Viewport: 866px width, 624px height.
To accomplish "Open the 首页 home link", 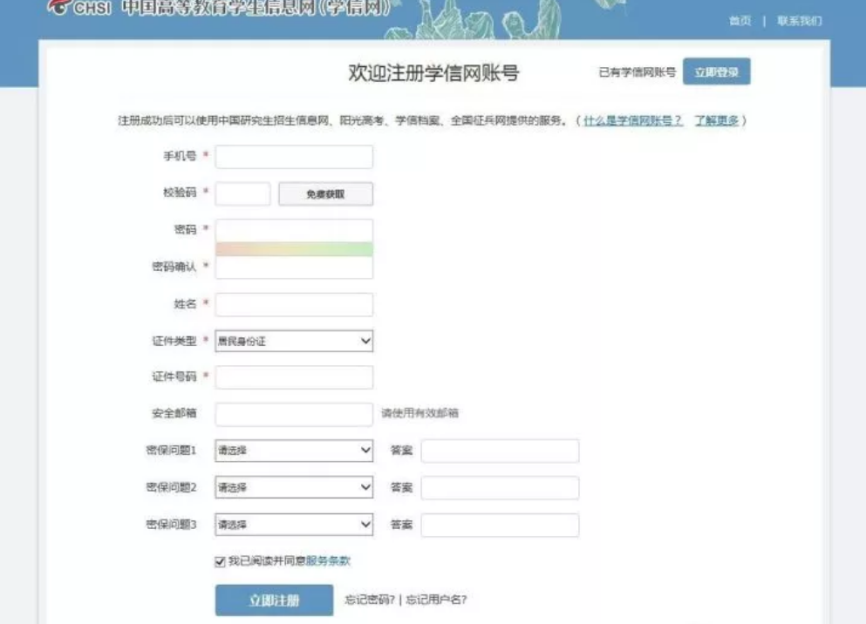I will click(739, 21).
